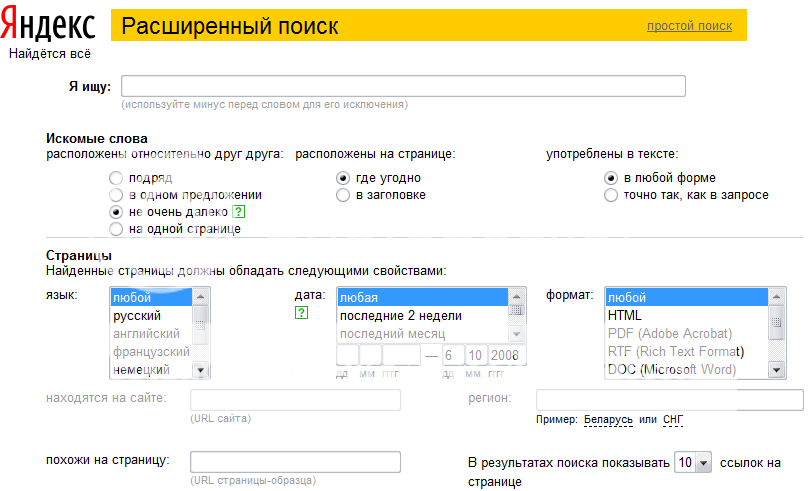Click help icon next to 'не очень далеко'
The height and width of the screenshot is (491, 809).
[x=238, y=212]
